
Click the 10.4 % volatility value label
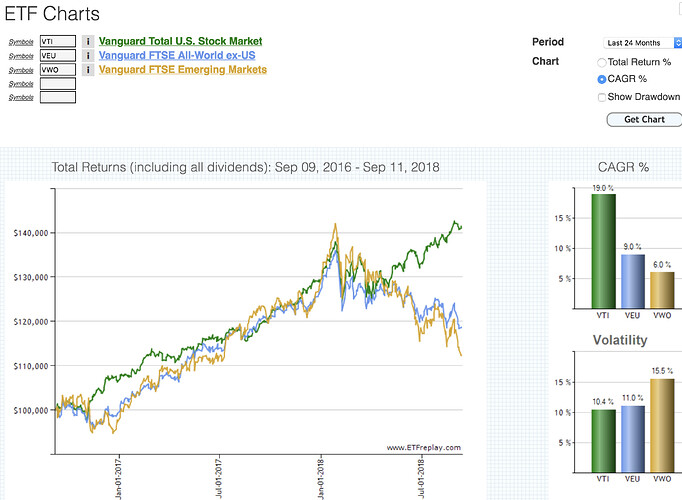[x=603, y=402]
